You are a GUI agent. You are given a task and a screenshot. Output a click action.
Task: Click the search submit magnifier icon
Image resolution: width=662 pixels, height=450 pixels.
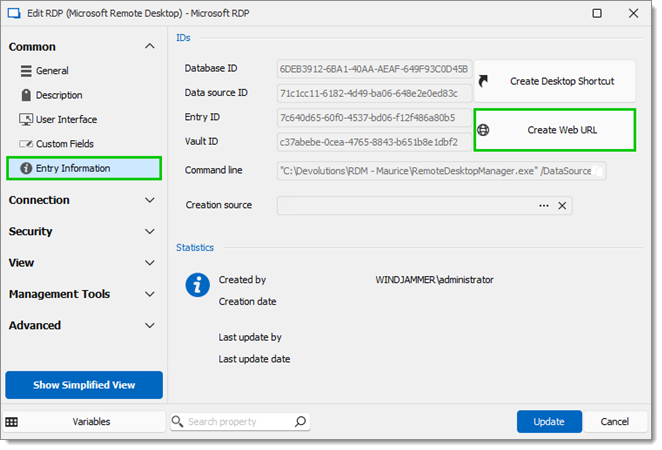(x=300, y=421)
